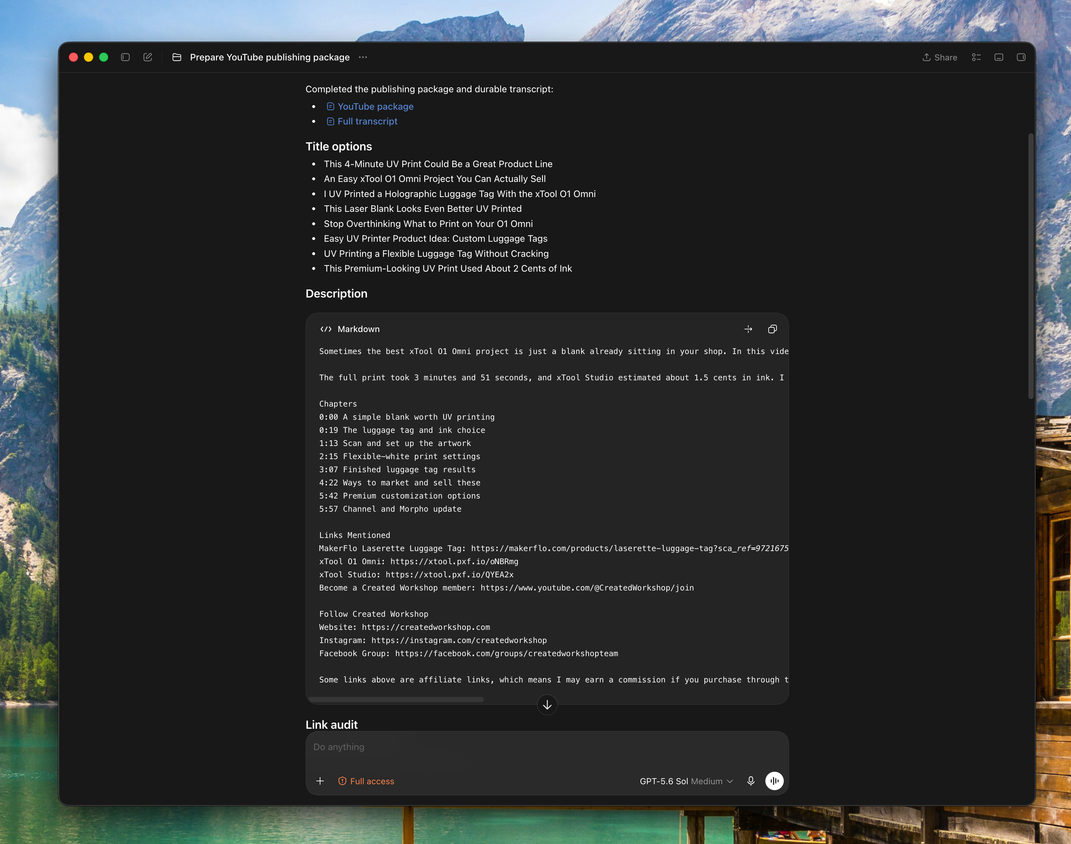Click the chat's vertical scrollbar thumb
The width and height of the screenshot is (1071, 844).
tap(1031, 266)
